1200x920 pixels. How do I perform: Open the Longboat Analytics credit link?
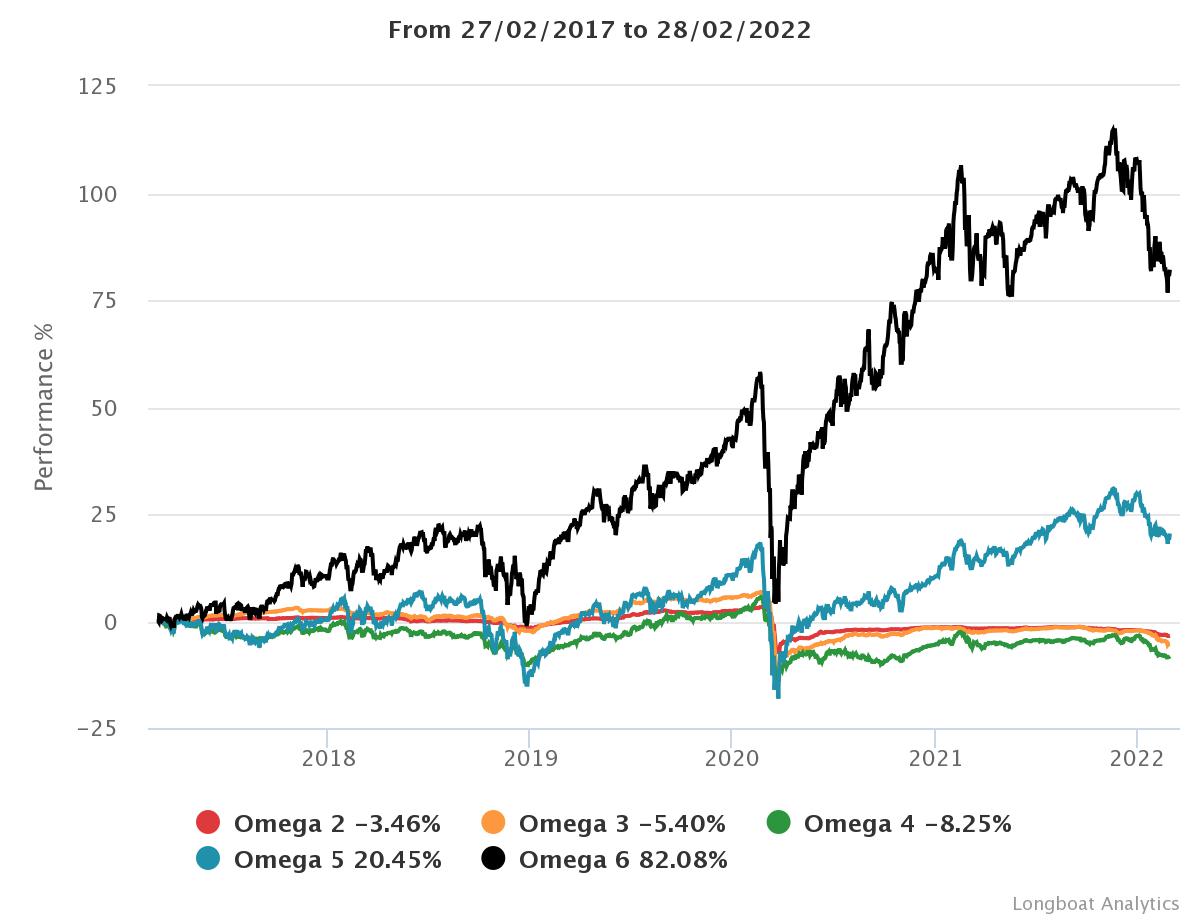[1095, 903]
